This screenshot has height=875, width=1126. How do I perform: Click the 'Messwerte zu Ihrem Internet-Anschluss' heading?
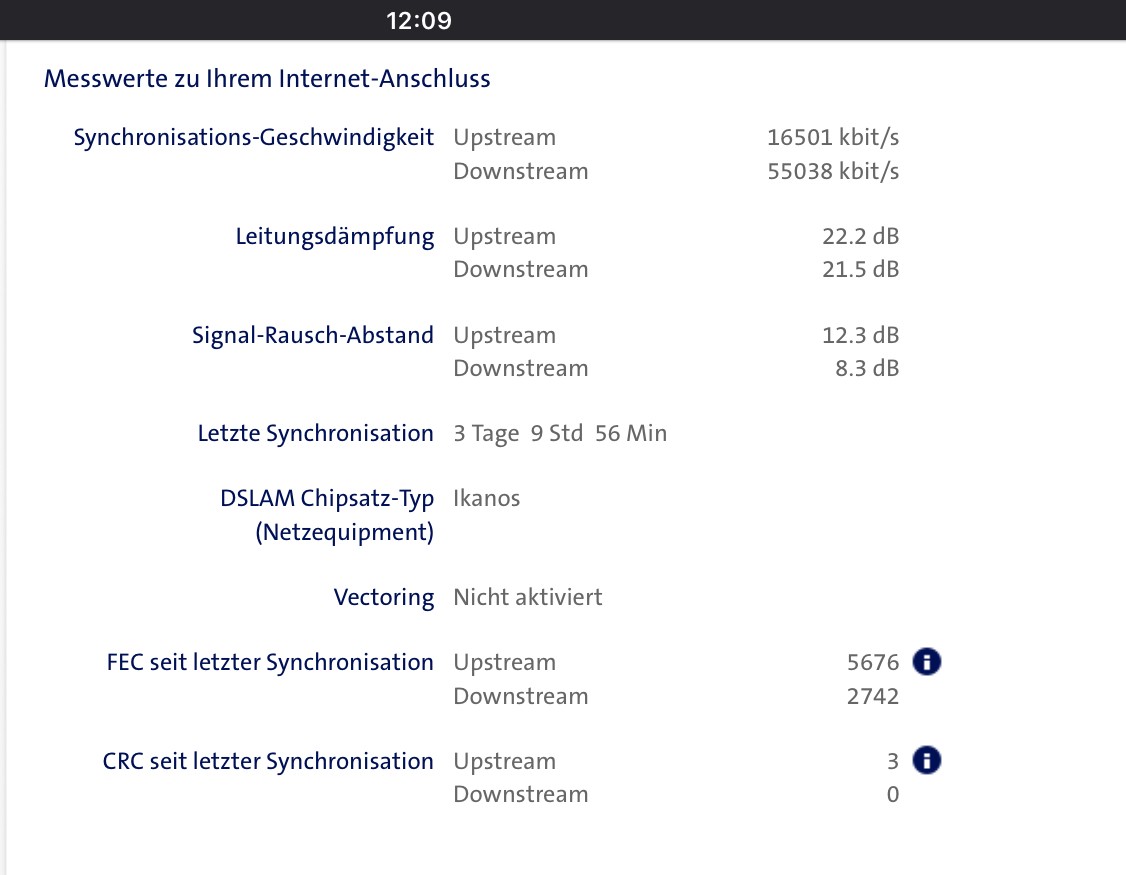click(267, 78)
